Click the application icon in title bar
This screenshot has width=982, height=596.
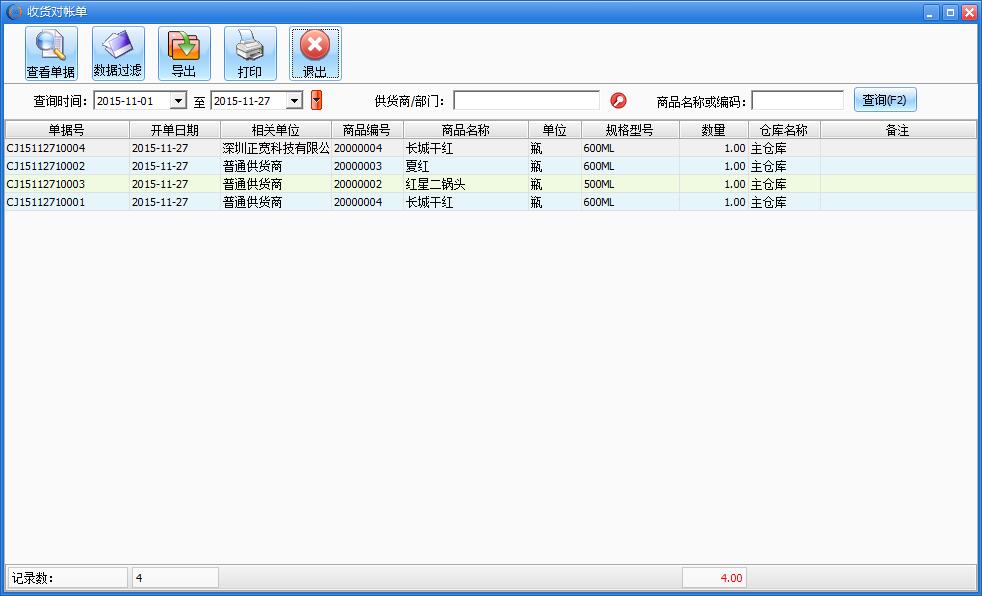pos(13,12)
